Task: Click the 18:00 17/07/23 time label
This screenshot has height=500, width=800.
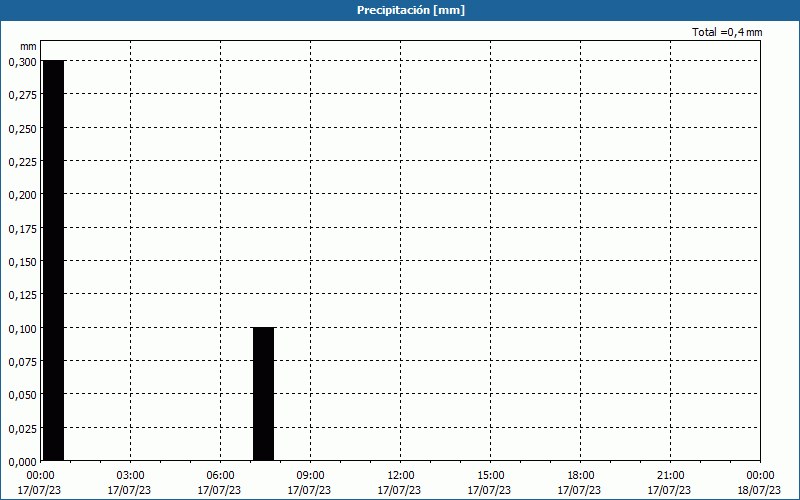Action: 579,483
